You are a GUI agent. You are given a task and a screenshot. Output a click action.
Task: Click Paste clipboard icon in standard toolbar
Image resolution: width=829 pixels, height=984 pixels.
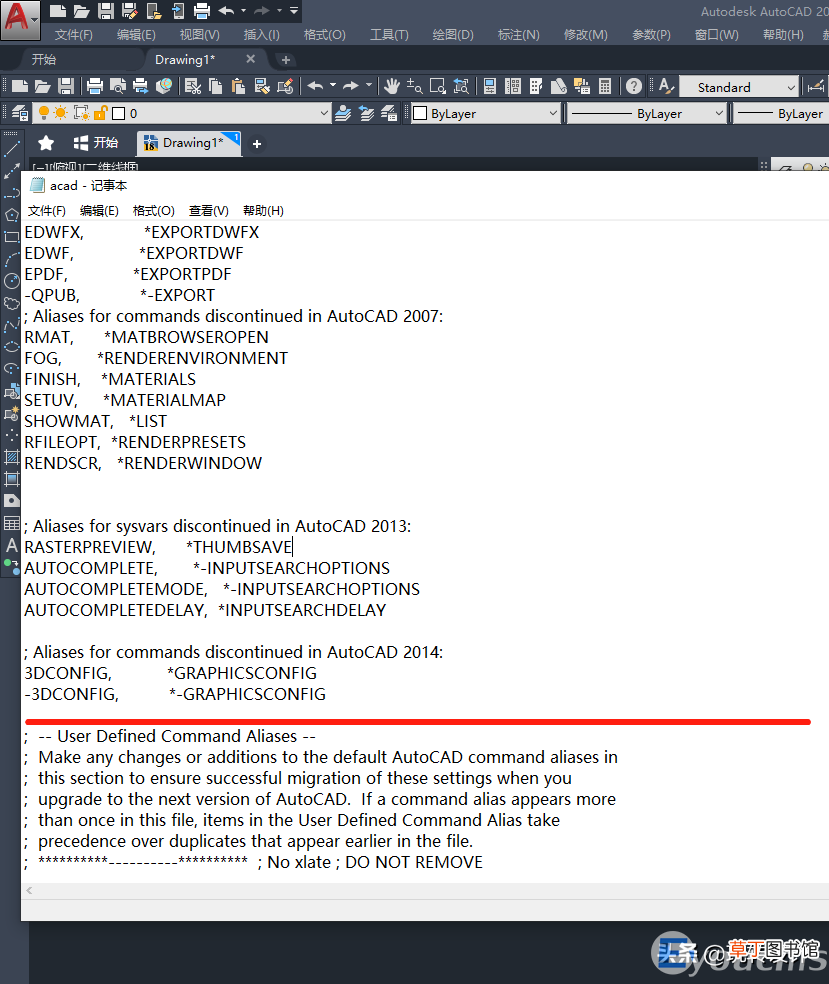tap(238, 86)
